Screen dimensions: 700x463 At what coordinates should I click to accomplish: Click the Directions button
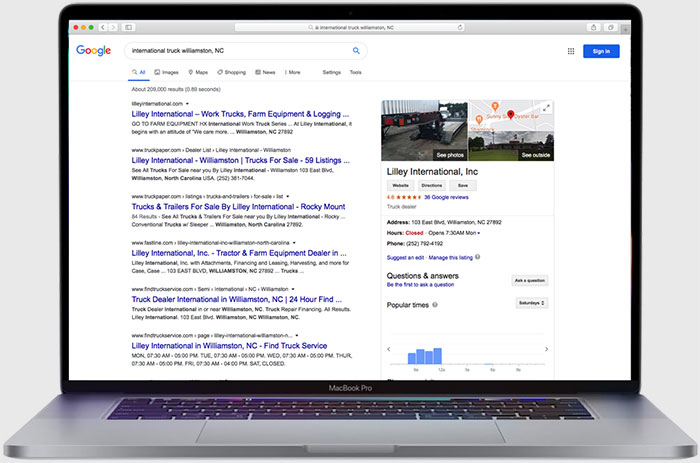432,185
